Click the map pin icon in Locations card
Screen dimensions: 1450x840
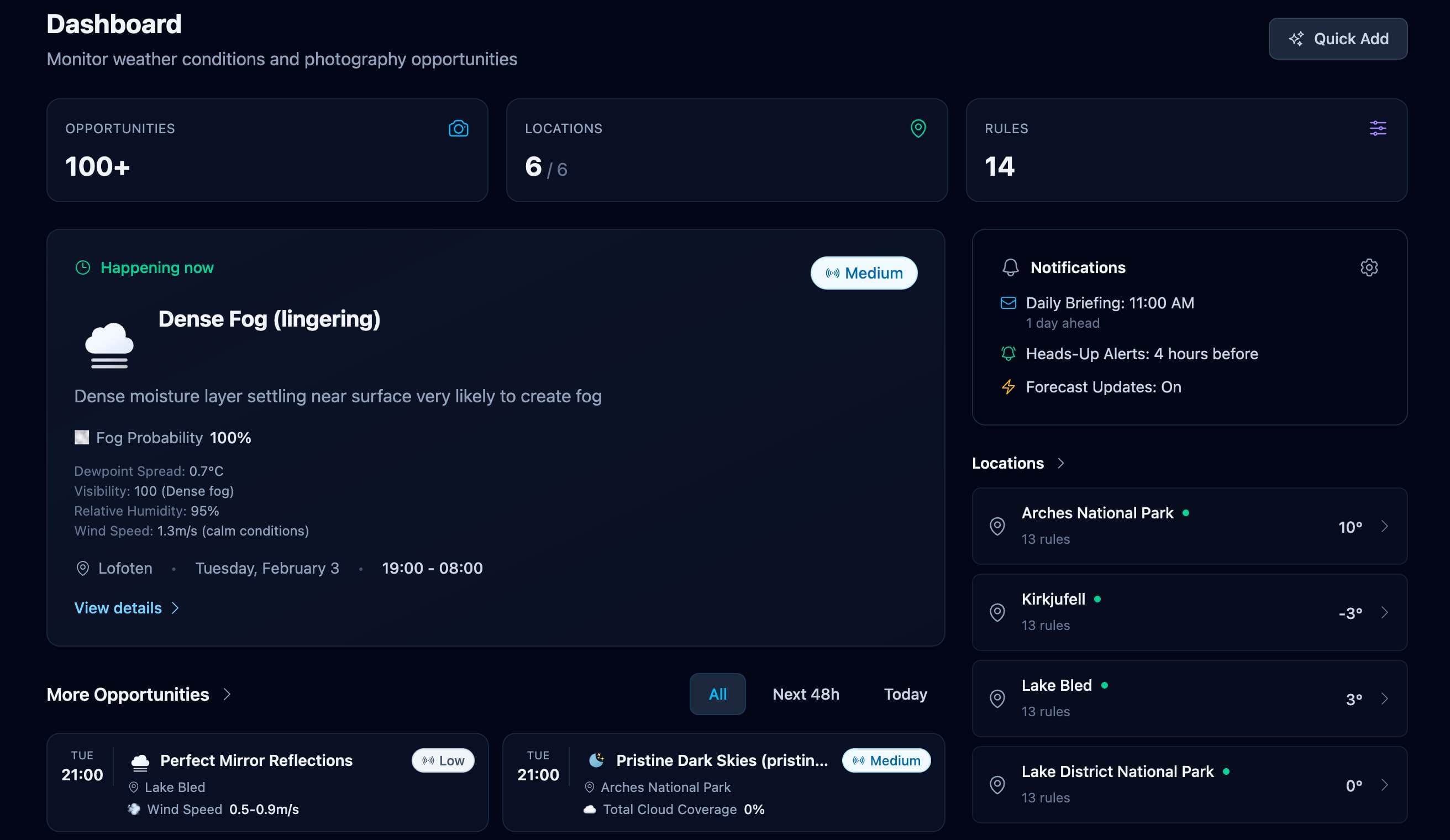click(918, 128)
